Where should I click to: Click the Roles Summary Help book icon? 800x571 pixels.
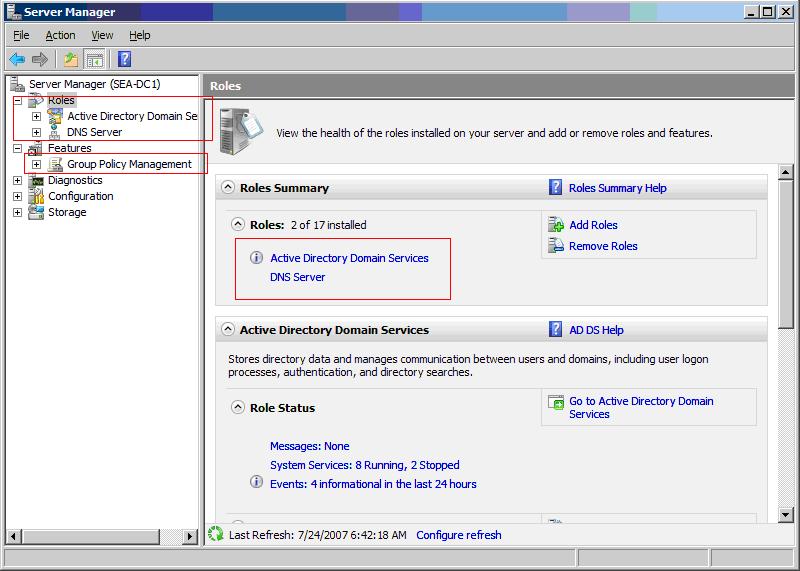[556, 188]
